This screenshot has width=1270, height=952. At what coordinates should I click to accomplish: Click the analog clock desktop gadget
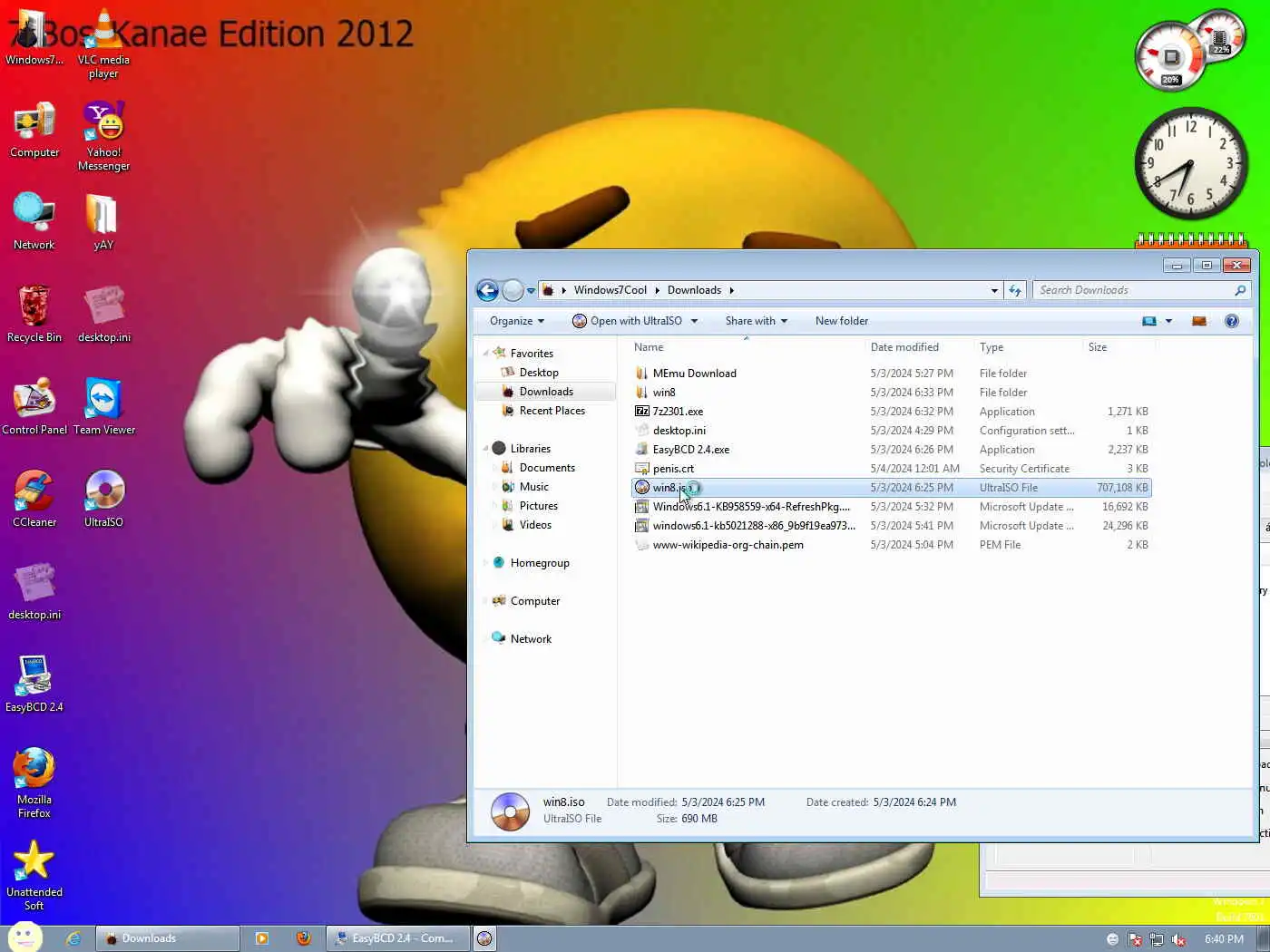click(1190, 163)
